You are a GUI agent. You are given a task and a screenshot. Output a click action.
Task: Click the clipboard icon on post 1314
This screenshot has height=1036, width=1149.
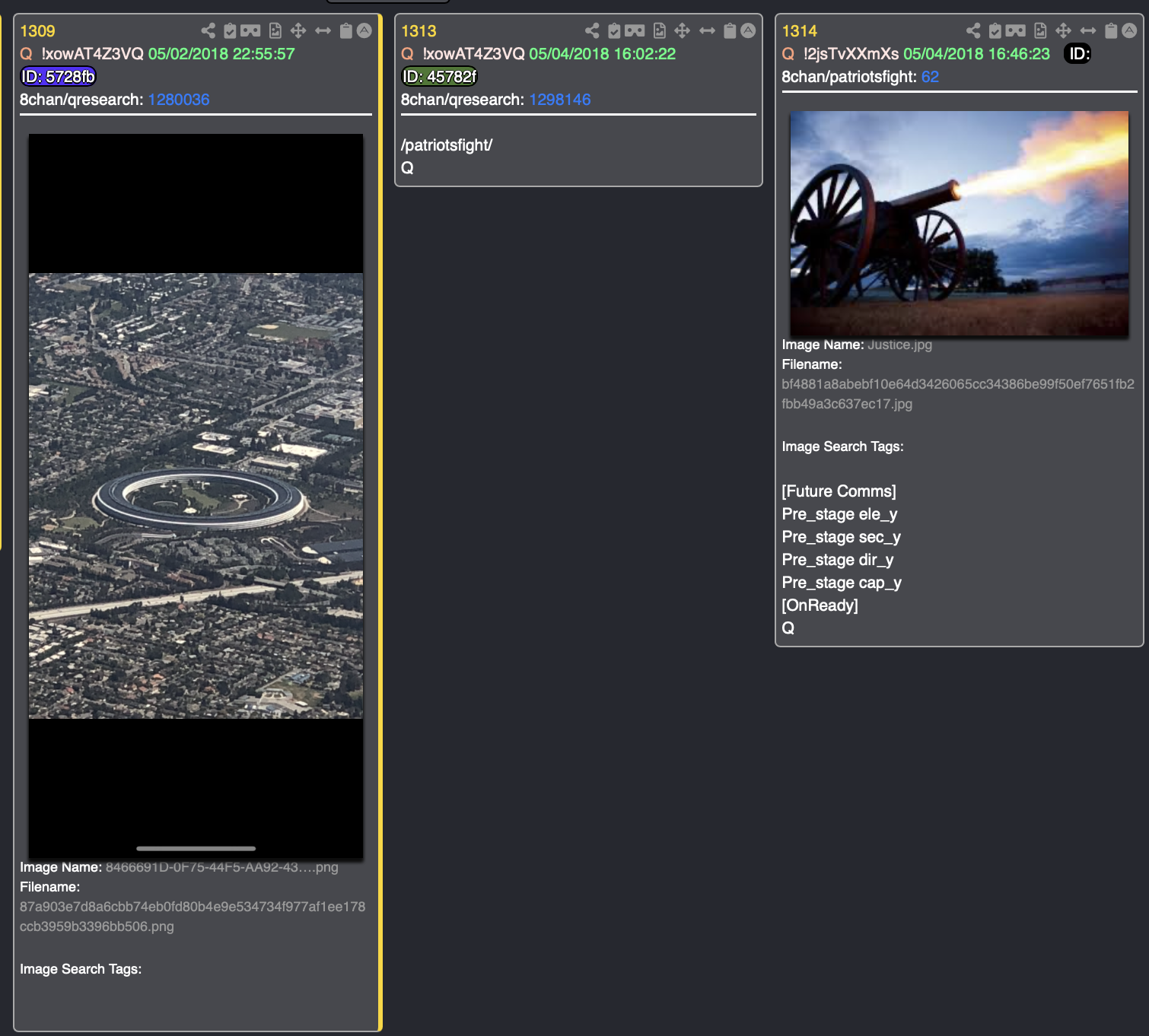coord(1111,30)
